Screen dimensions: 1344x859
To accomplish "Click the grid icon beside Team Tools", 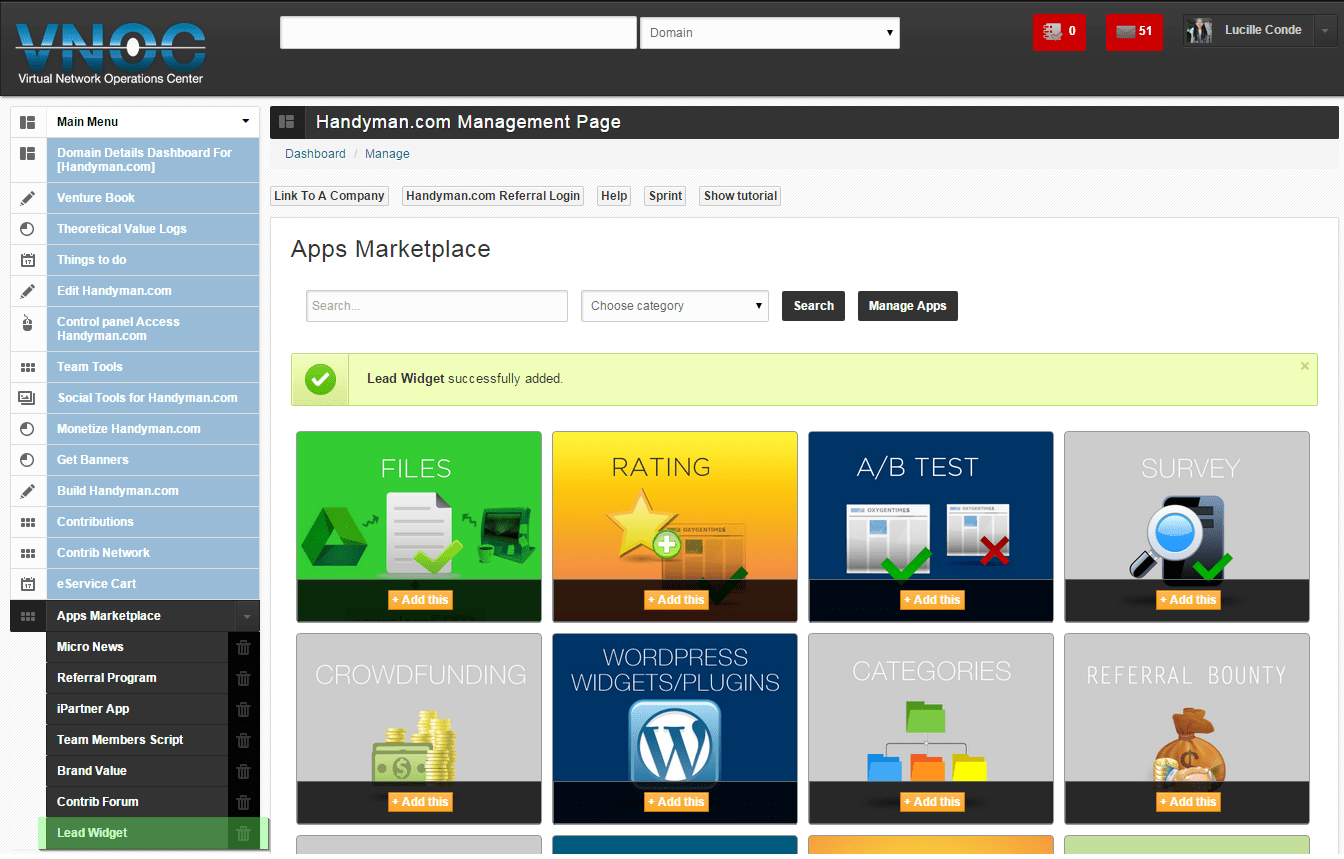I will pos(28,367).
